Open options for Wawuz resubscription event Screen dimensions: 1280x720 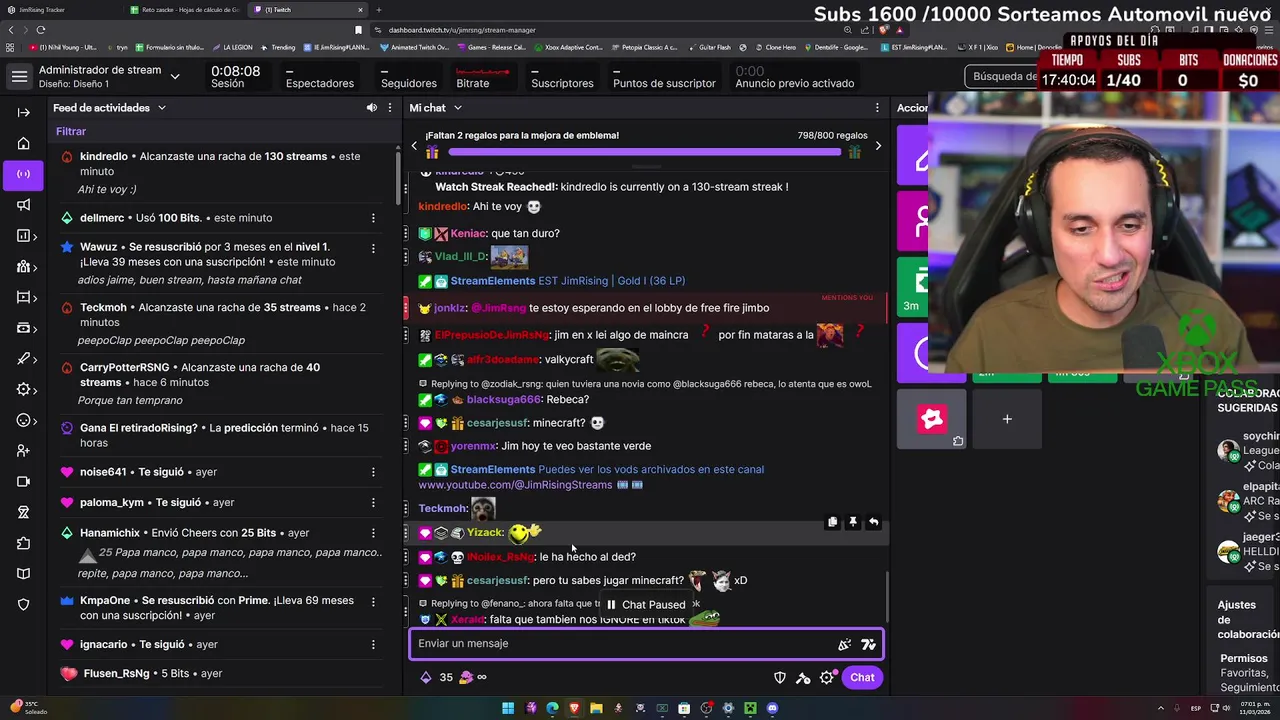pos(373,247)
